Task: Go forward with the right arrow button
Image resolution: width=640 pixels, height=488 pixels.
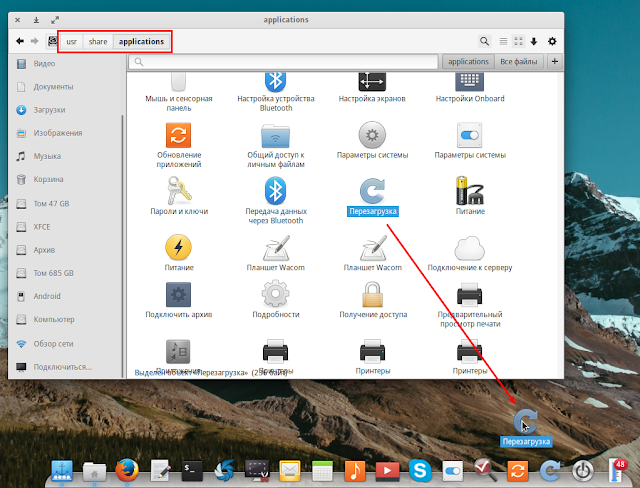Action: coord(34,41)
